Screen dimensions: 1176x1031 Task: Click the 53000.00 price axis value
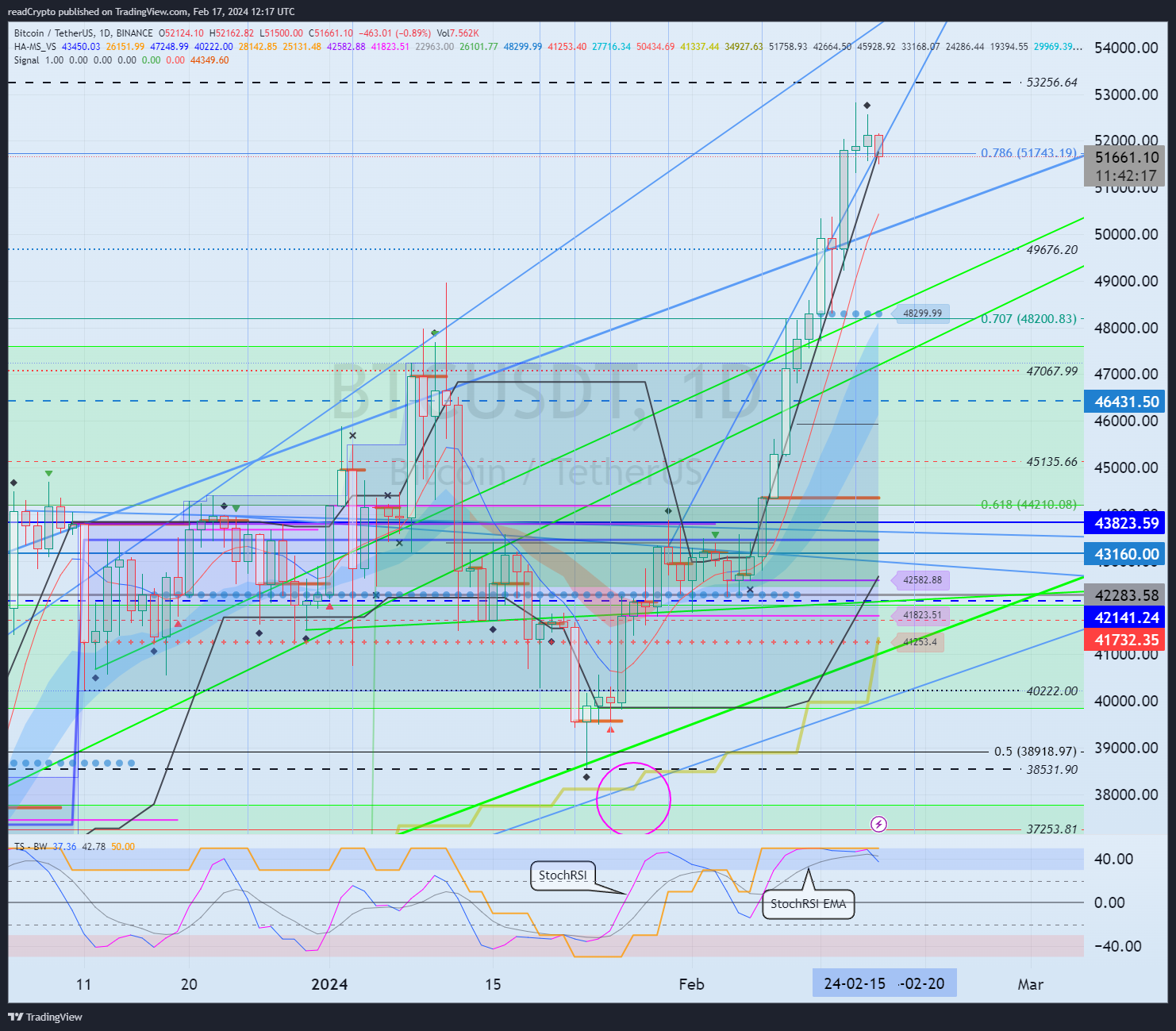coord(1127,94)
